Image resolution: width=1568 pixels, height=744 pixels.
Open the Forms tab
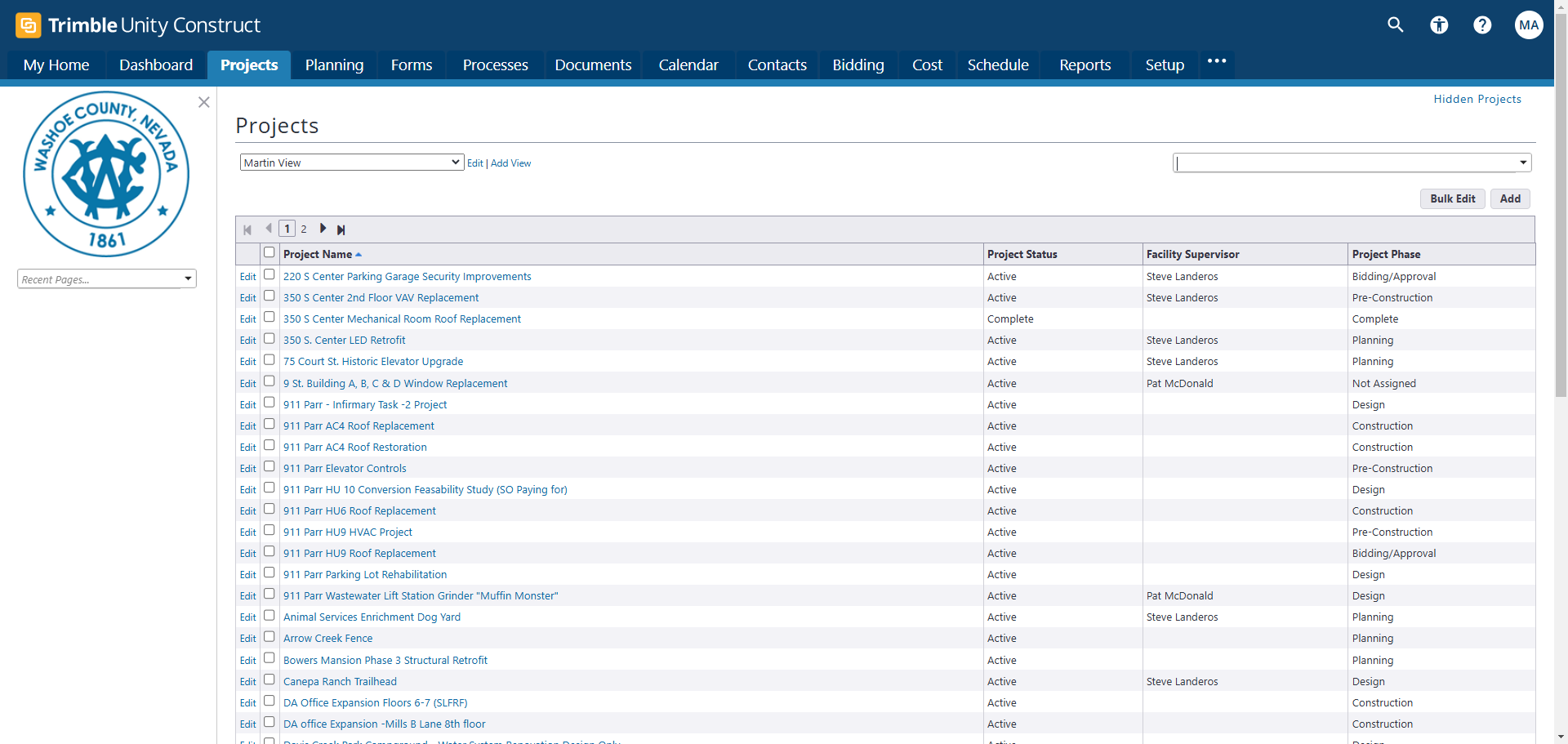coord(412,65)
